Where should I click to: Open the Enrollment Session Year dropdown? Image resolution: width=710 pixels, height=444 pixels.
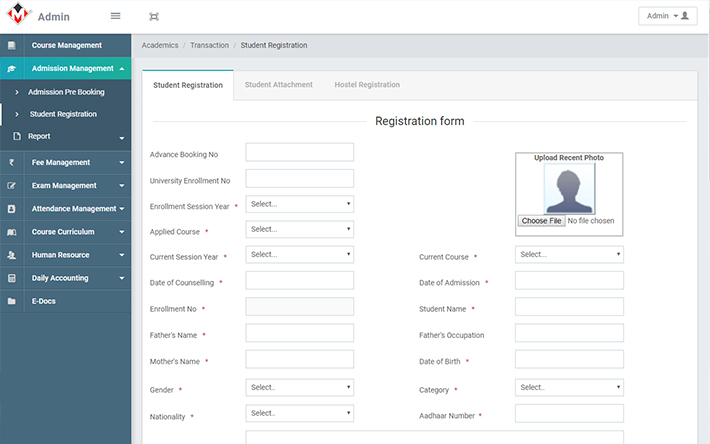[300, 204]
